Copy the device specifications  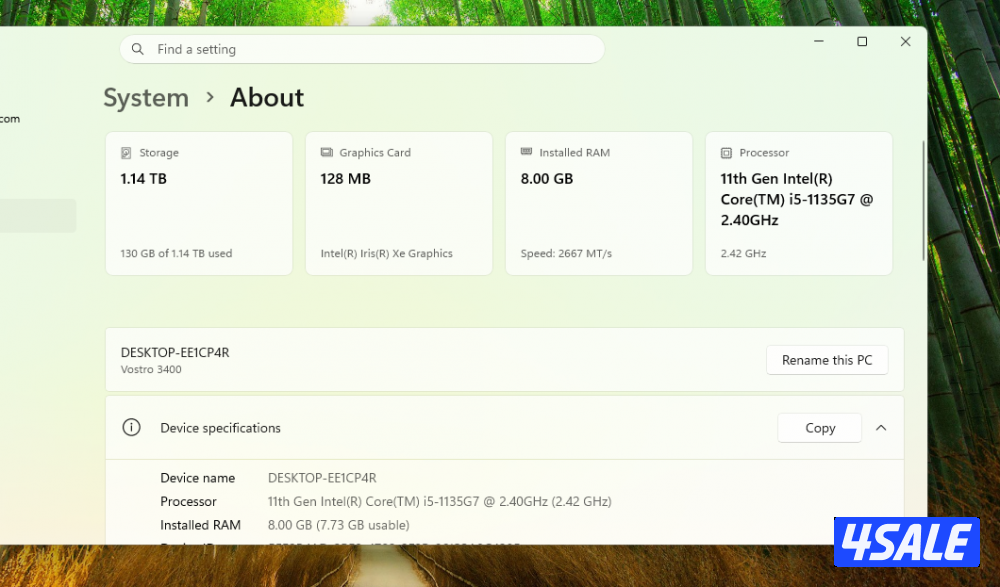(819, 428)
